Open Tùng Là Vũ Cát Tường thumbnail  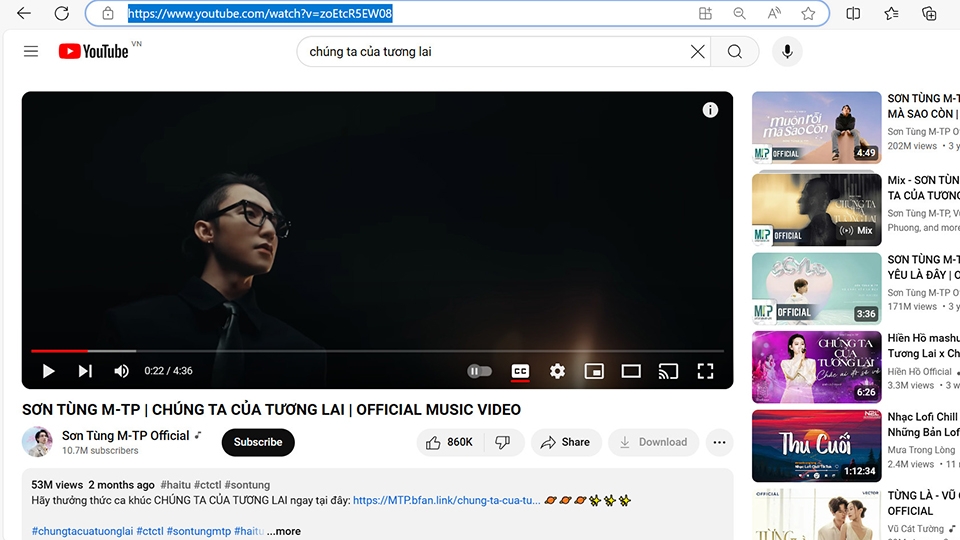[816, 514]
